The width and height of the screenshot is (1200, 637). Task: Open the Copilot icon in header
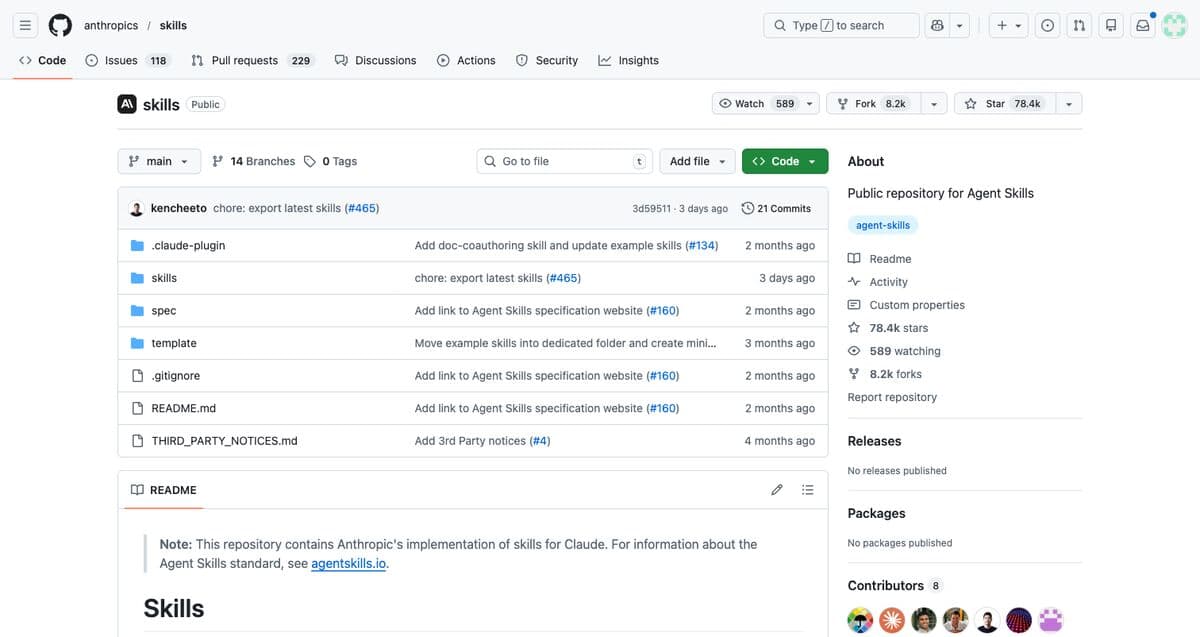tap(937, 26)
